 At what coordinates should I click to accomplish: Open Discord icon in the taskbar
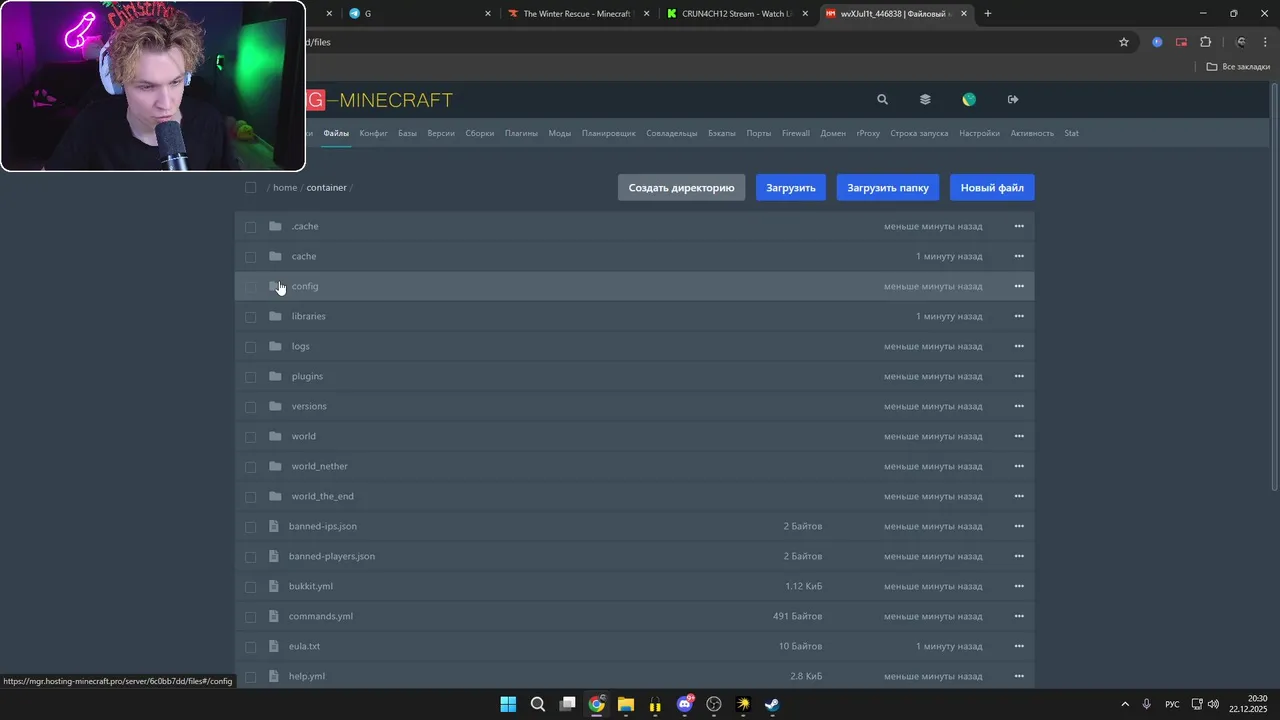[685, 704]
